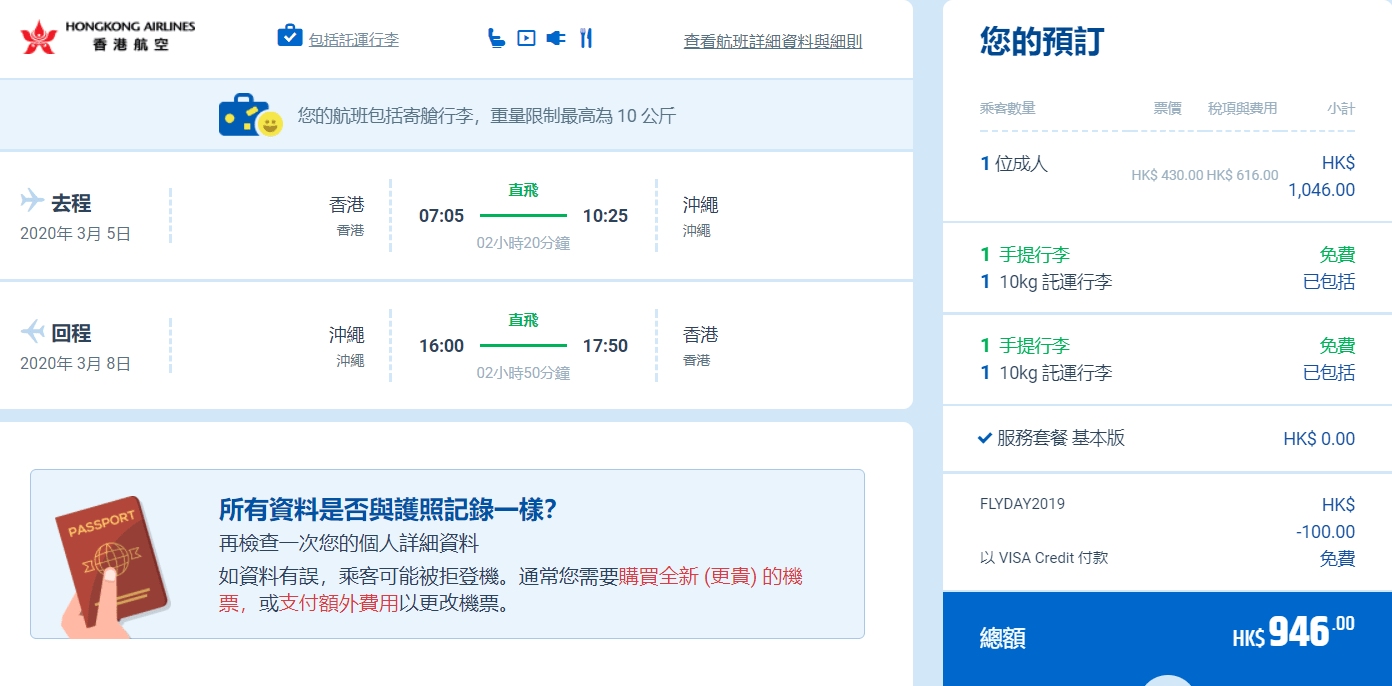This screenshot has height=686, width=1392.
Task: Click the 02小時20分鐘 duration text
Action: tap(523, 243)
